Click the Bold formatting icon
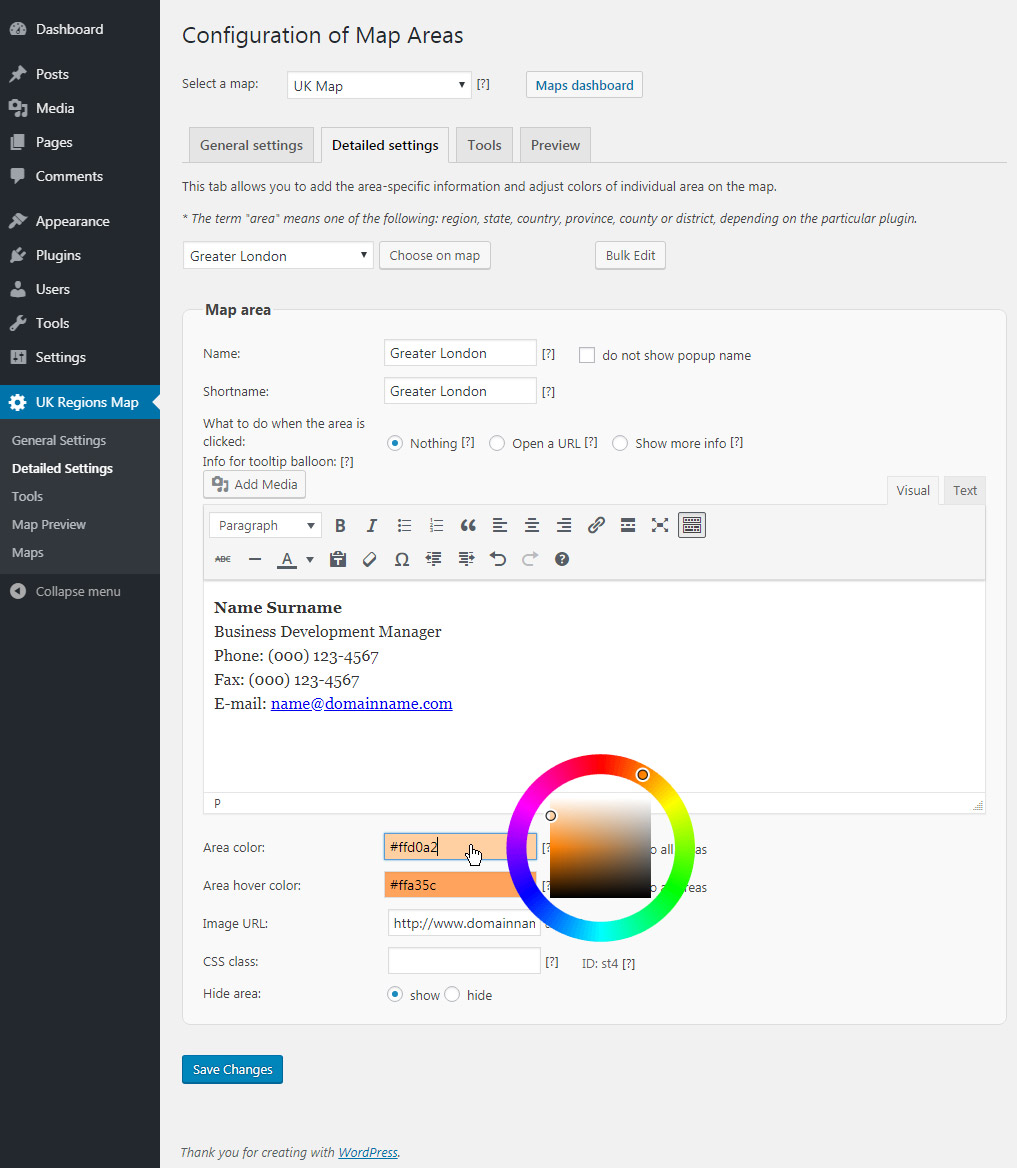The width and height of the screenshot is (1017, 1168). pos(340,525)
